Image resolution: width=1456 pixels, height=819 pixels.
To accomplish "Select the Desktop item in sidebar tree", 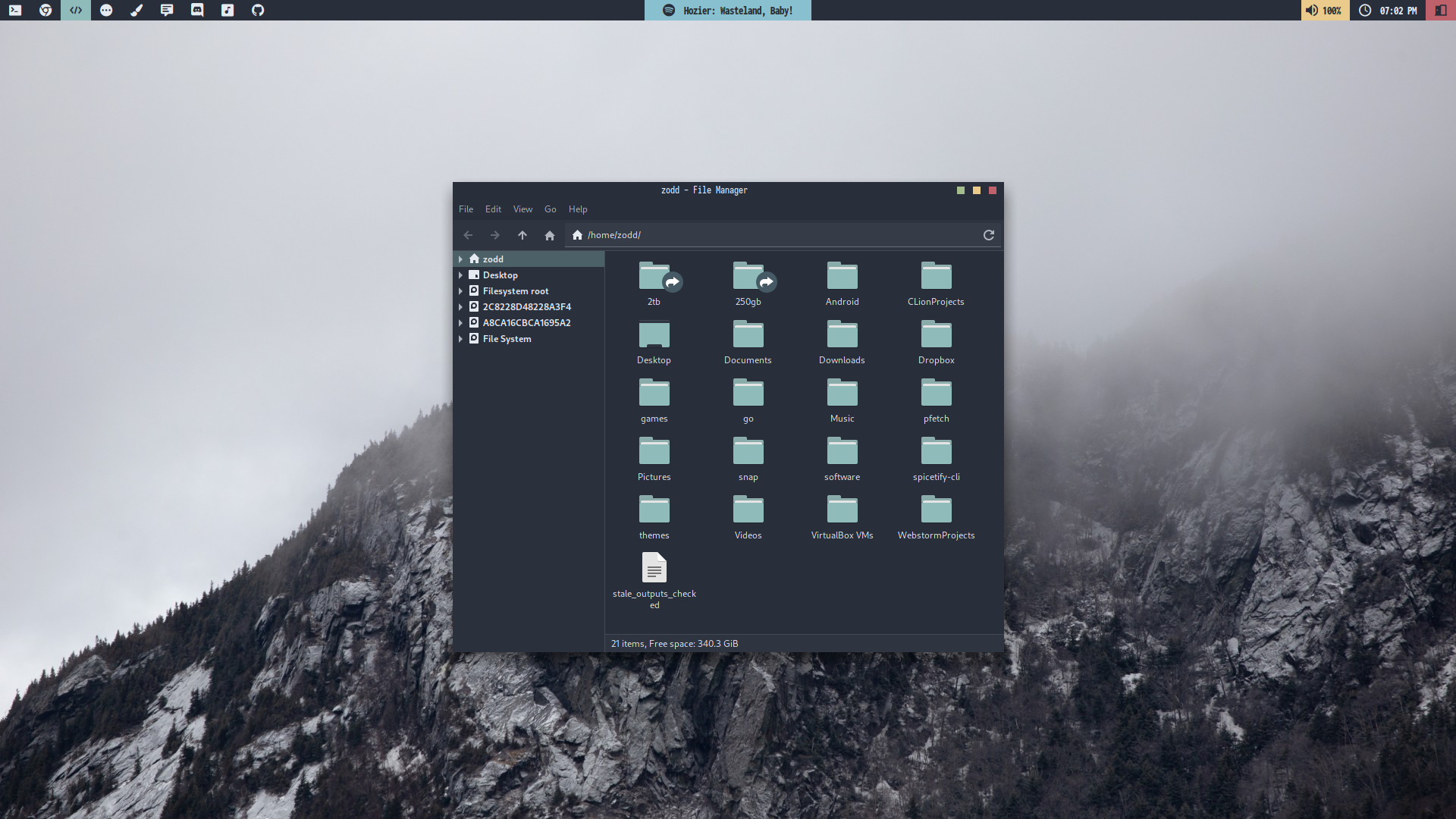I will 500,275.
